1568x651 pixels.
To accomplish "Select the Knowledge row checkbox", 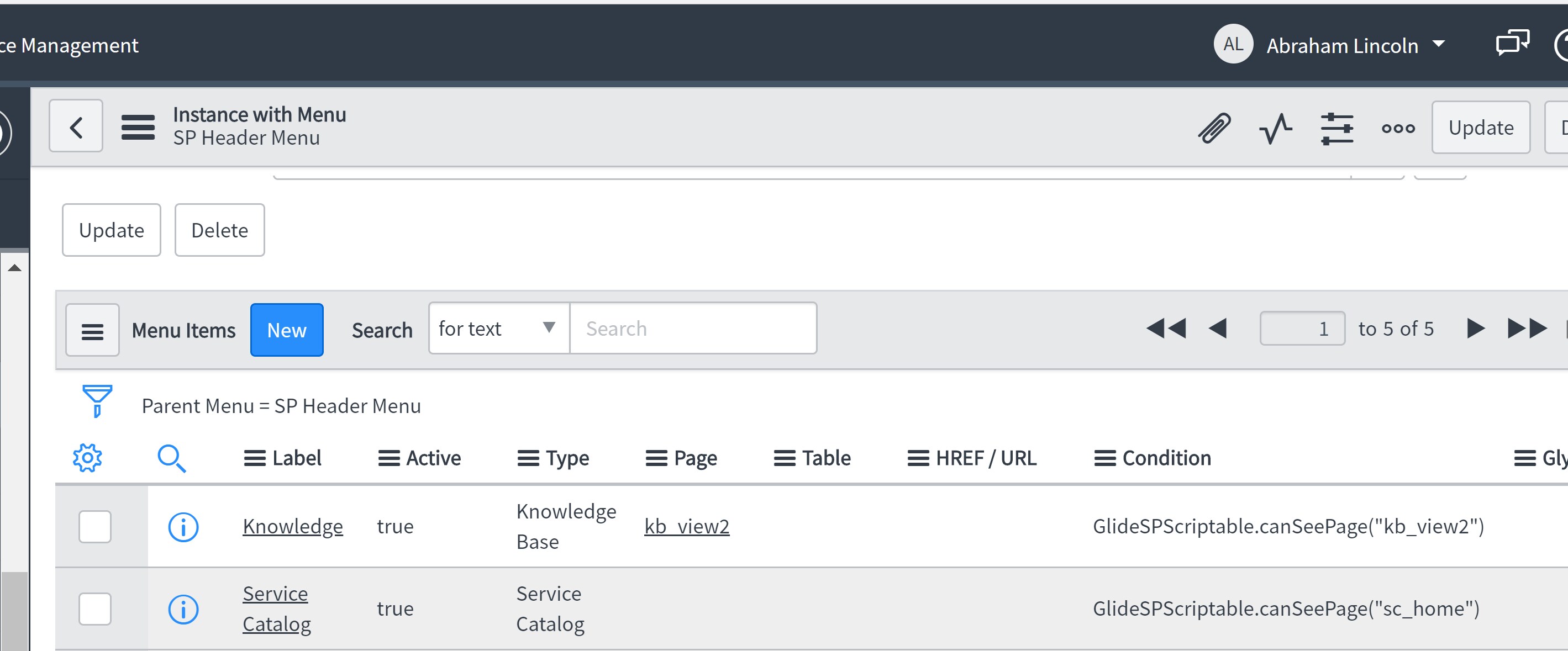I will tap(95, 527).
